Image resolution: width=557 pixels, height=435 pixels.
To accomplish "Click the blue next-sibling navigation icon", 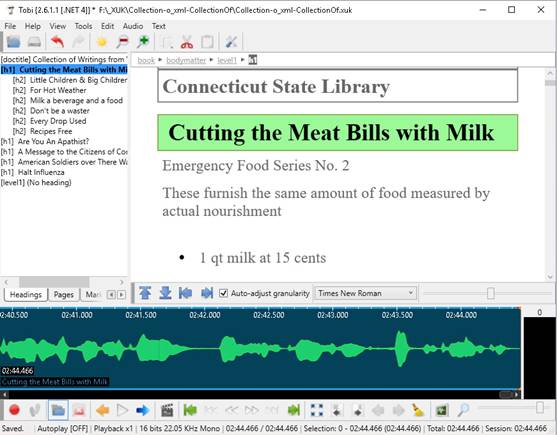I will (207, 293).
